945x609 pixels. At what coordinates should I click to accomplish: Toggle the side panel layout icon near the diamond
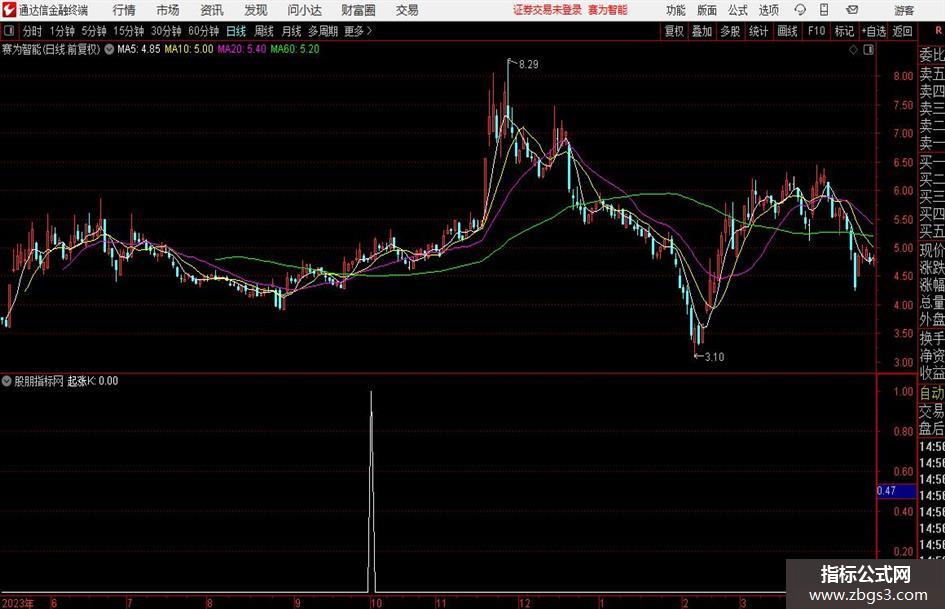[868, 50]
